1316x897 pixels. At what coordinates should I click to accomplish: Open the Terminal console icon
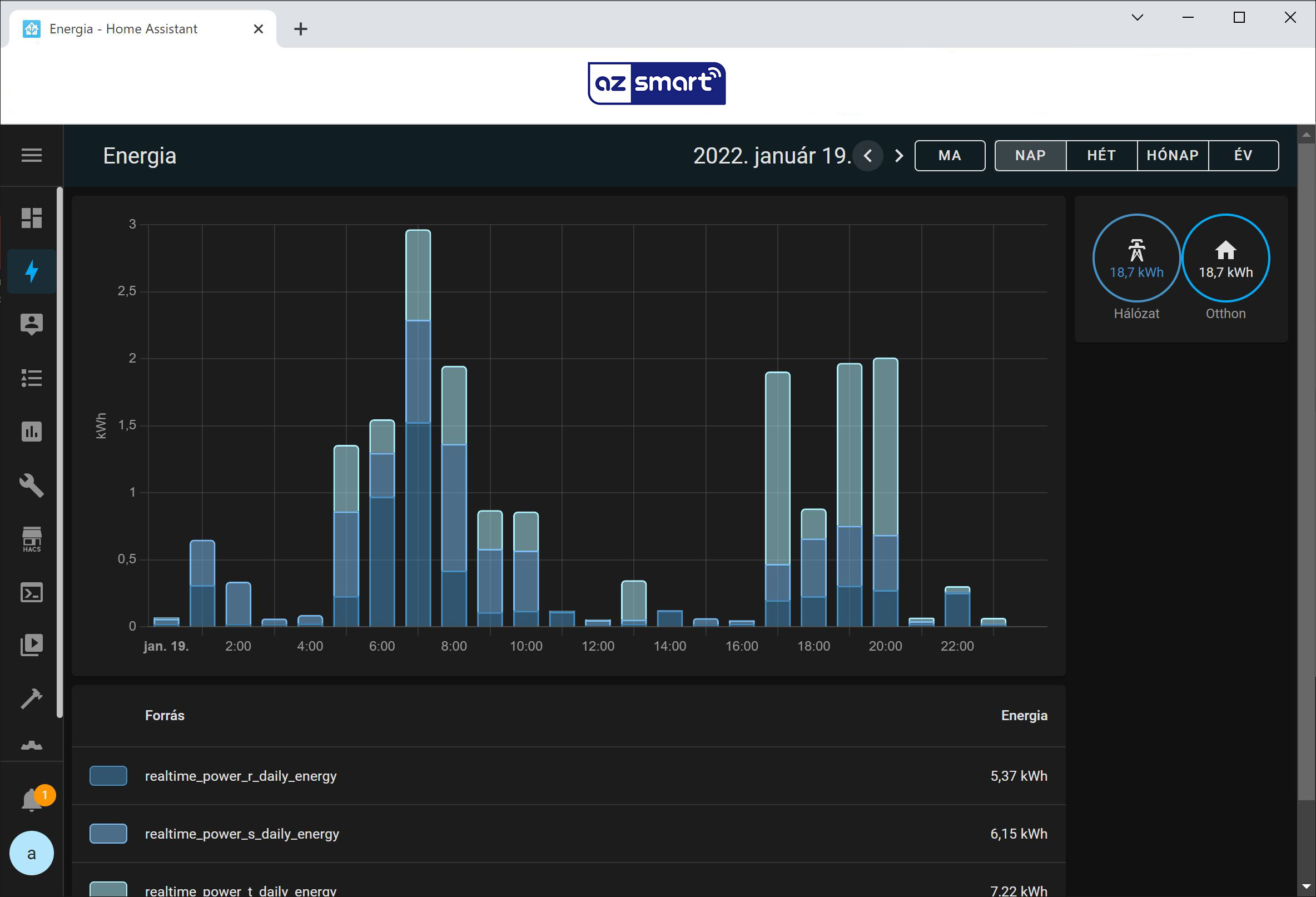32,593
